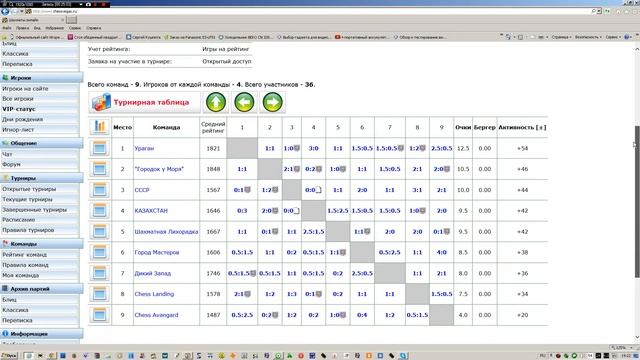Open Чат in sidebar

pyautogui.click(x=7, y=154)
